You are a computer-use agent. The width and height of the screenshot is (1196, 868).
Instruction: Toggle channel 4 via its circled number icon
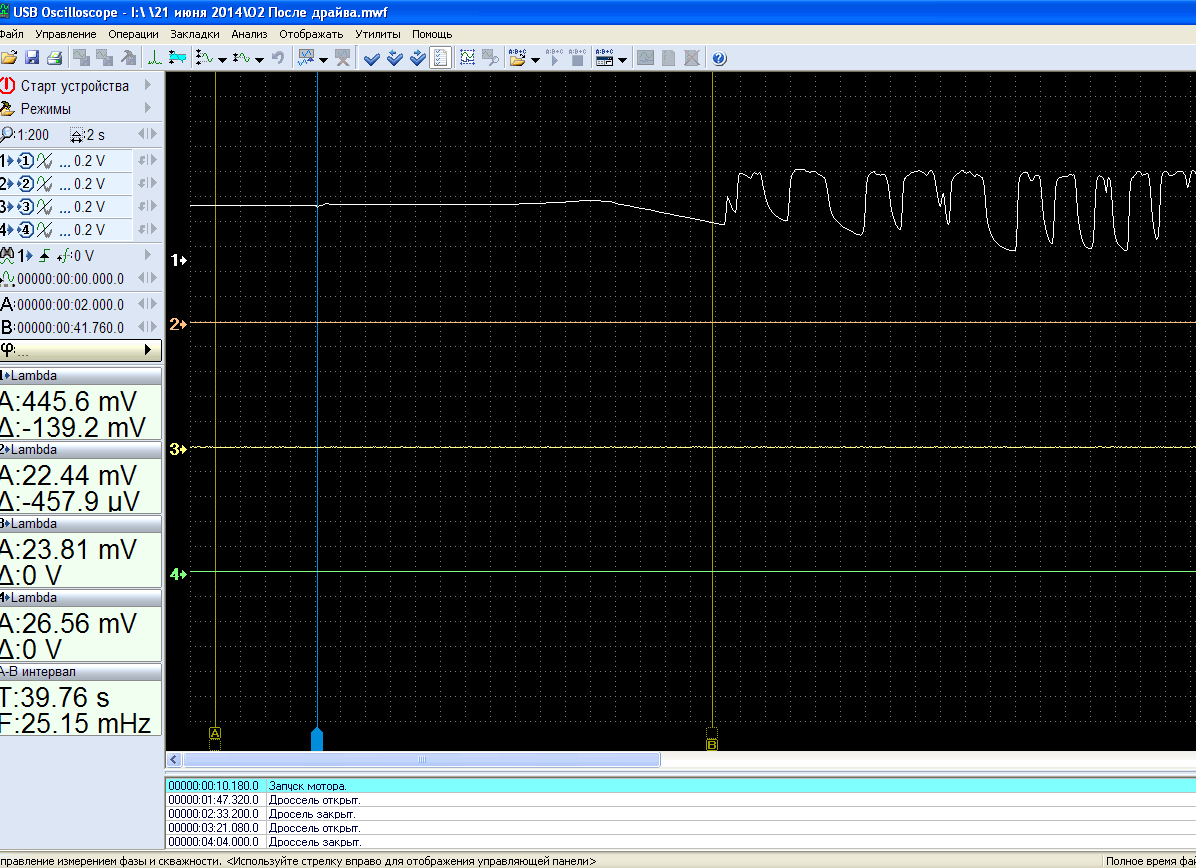point(27,230)
